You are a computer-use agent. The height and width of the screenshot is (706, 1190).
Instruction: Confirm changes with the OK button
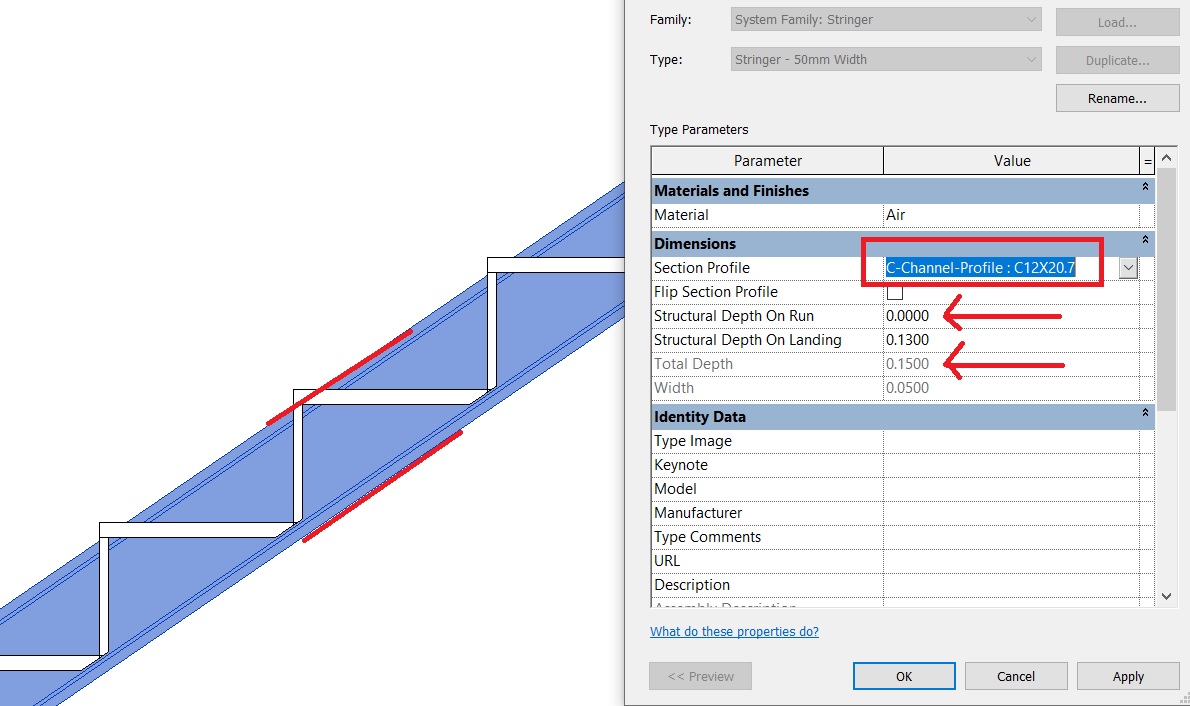tap(903, 676)
